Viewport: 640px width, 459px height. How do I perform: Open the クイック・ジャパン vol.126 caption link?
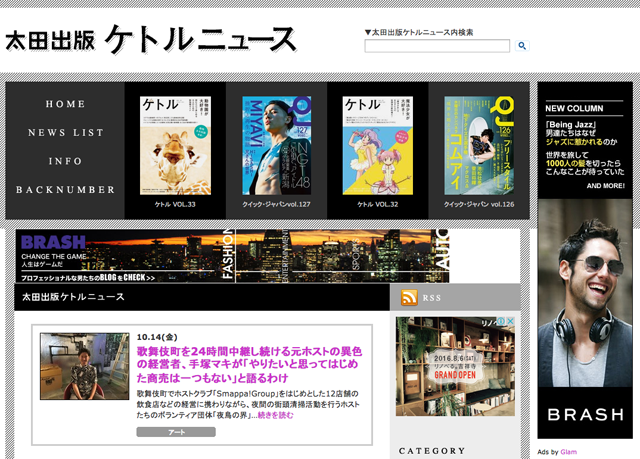click(479, 204)
